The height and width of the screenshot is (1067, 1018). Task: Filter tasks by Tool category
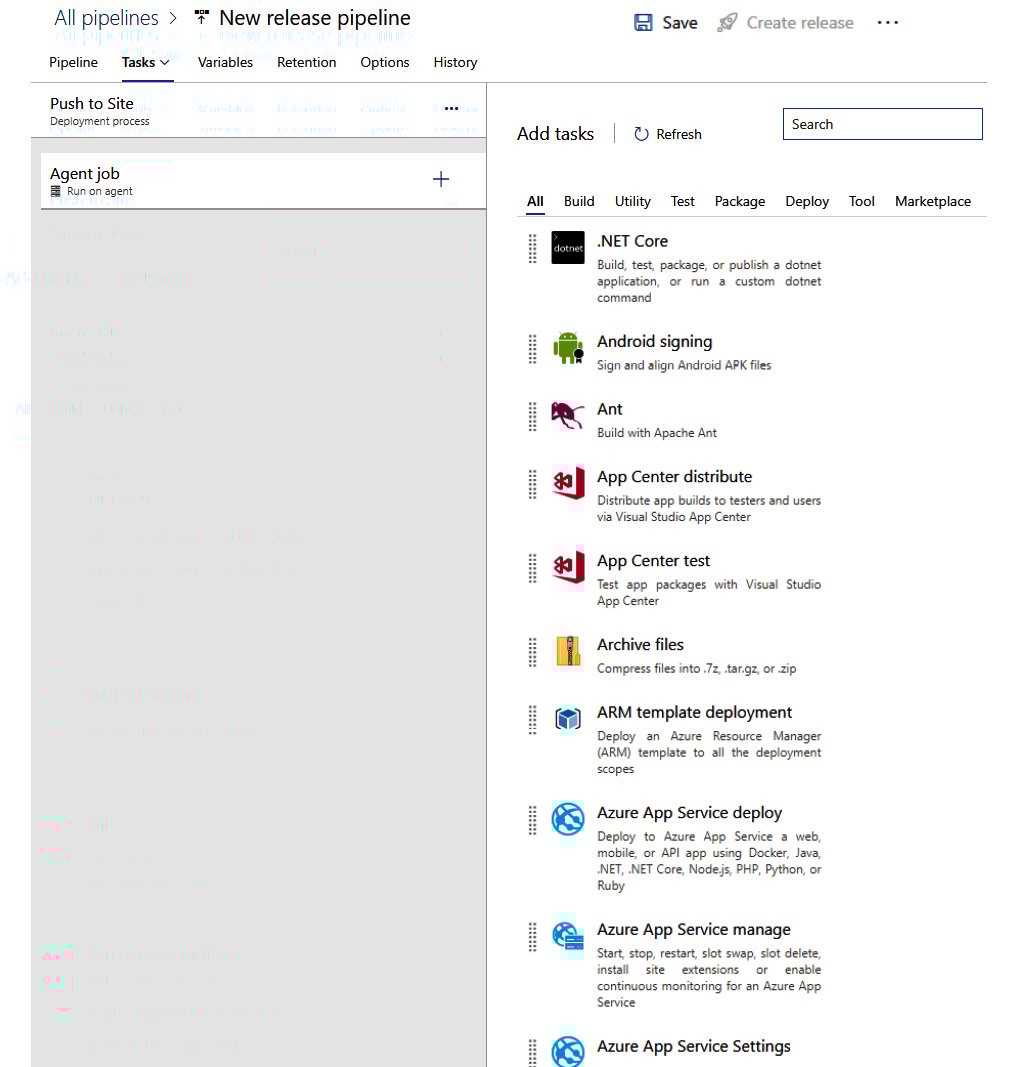click(x=861, y=201)
